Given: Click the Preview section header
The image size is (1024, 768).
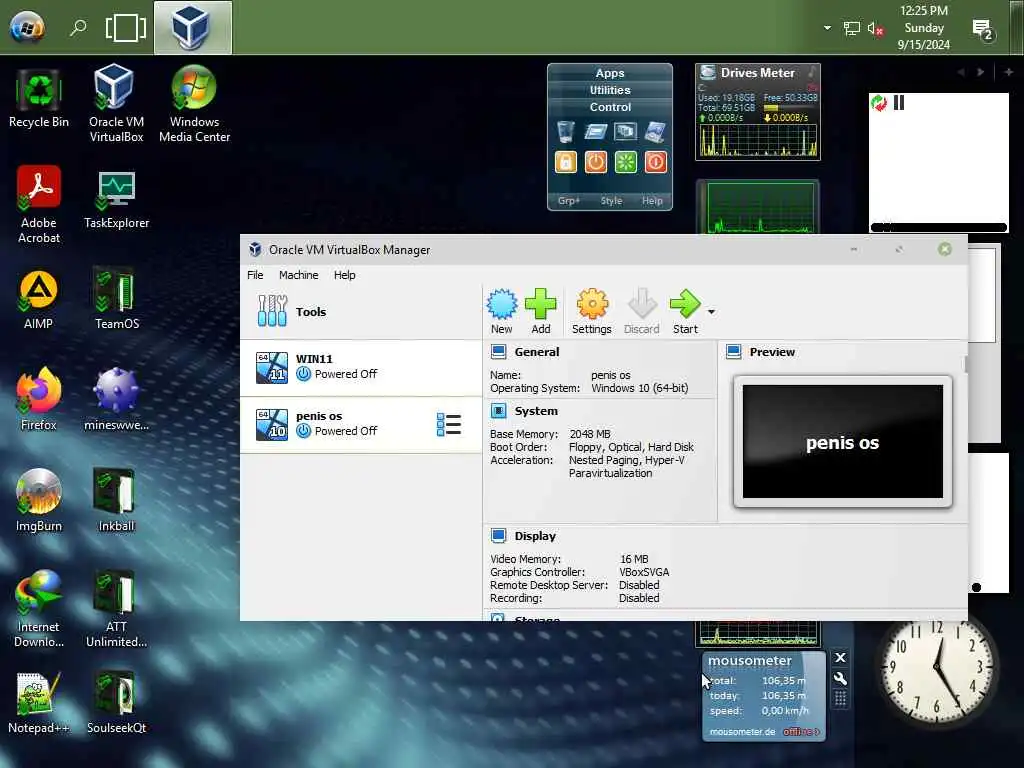Looking at the screenshot, I should pyautogui.click(x=772, y=352).
